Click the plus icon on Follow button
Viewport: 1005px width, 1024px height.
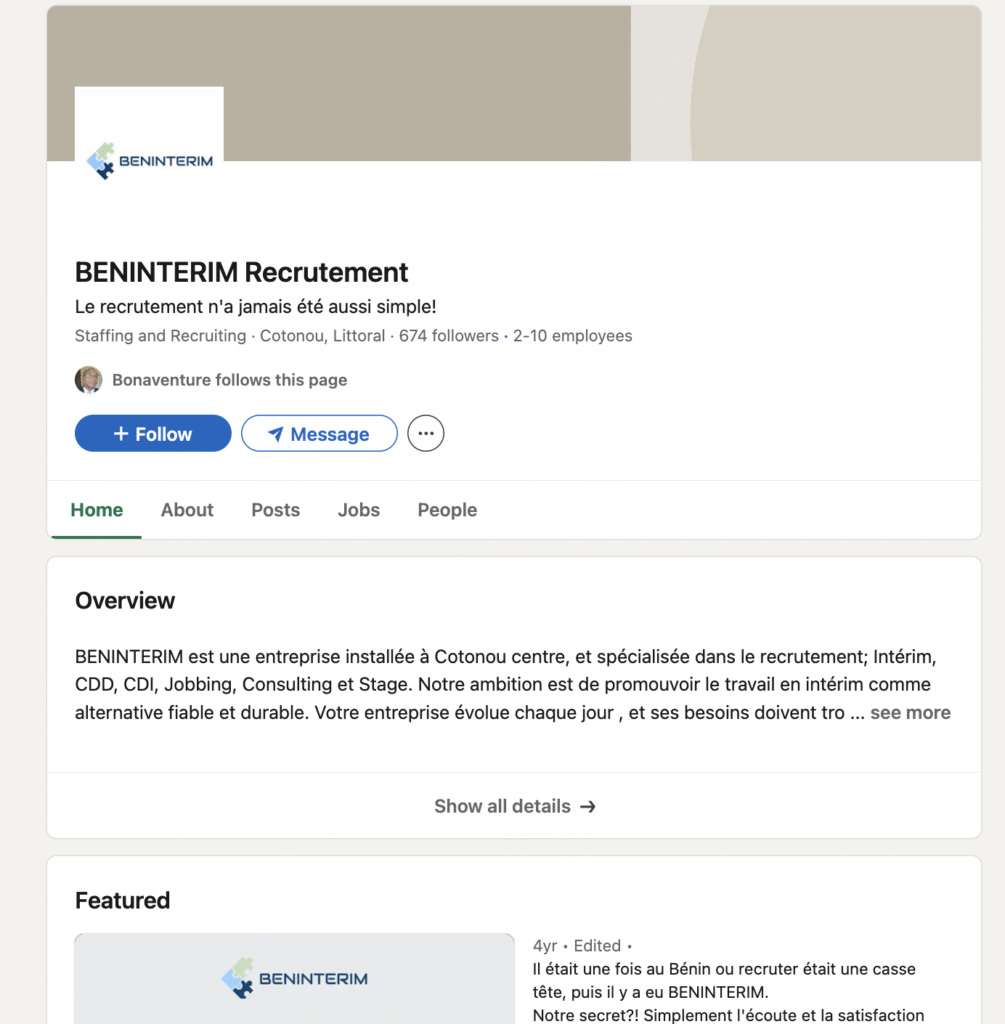(124, 433)
